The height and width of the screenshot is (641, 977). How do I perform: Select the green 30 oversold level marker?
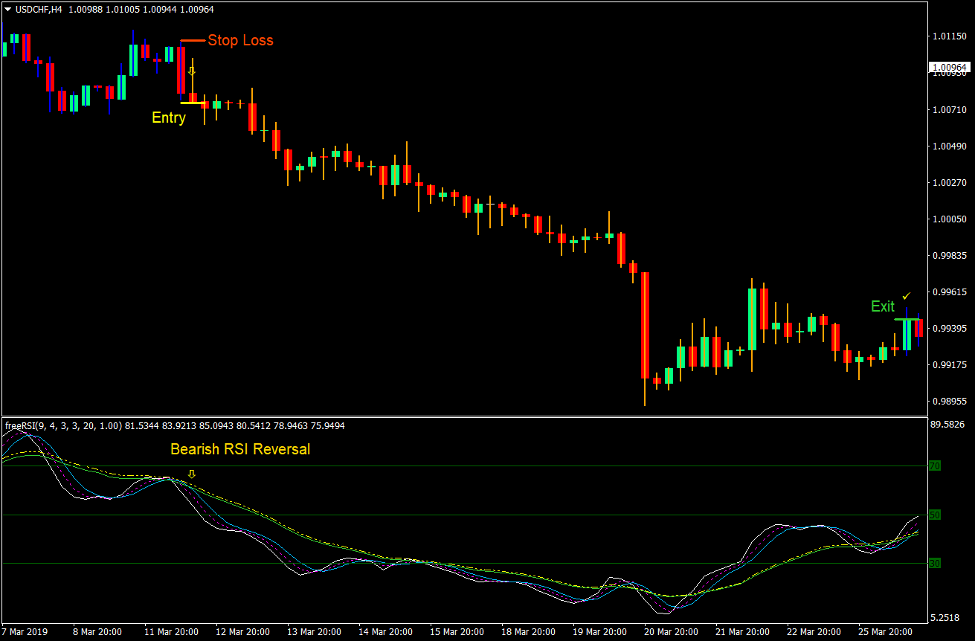coord(935,563)
